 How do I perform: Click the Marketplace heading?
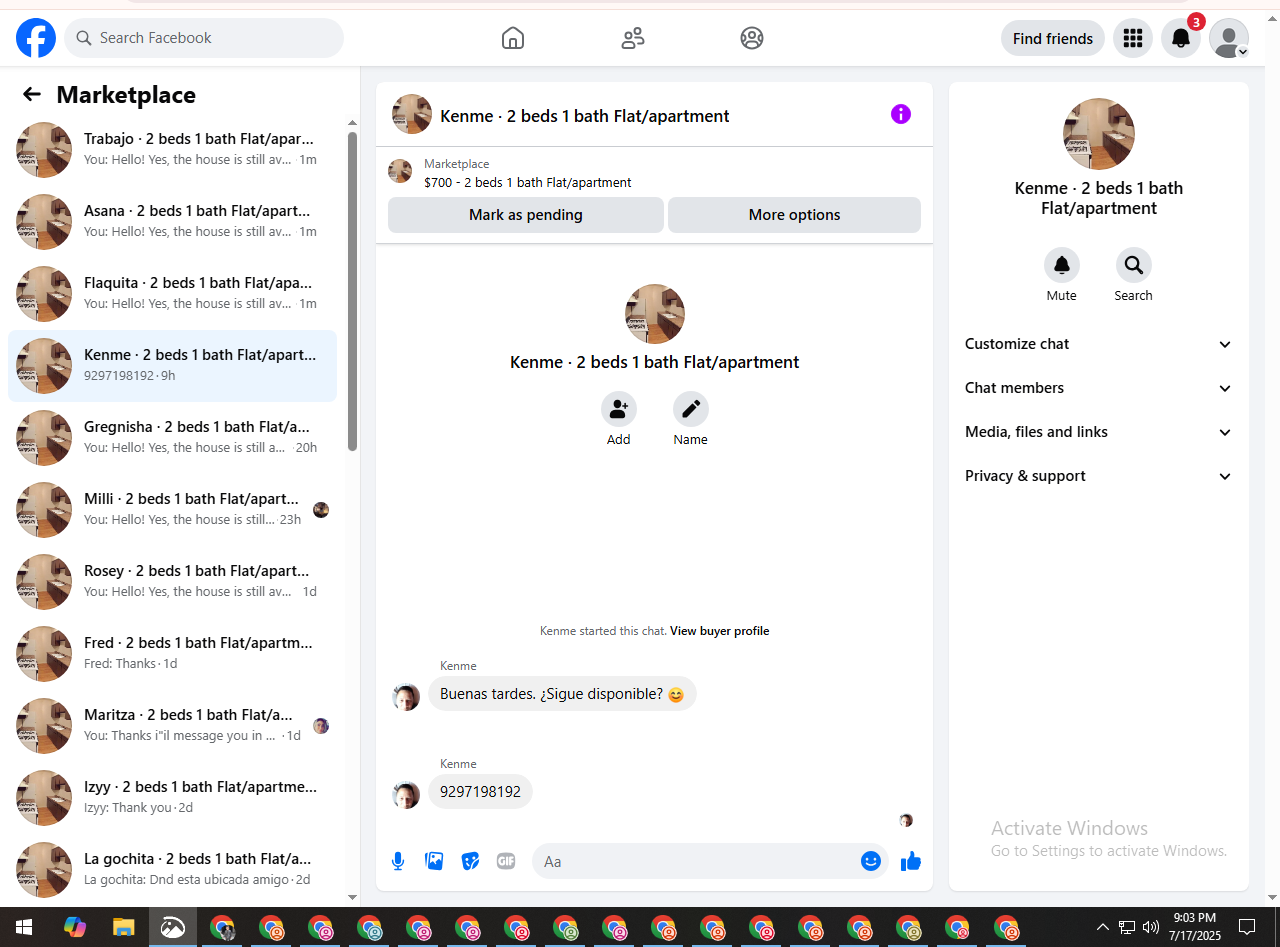click(126, 95)
